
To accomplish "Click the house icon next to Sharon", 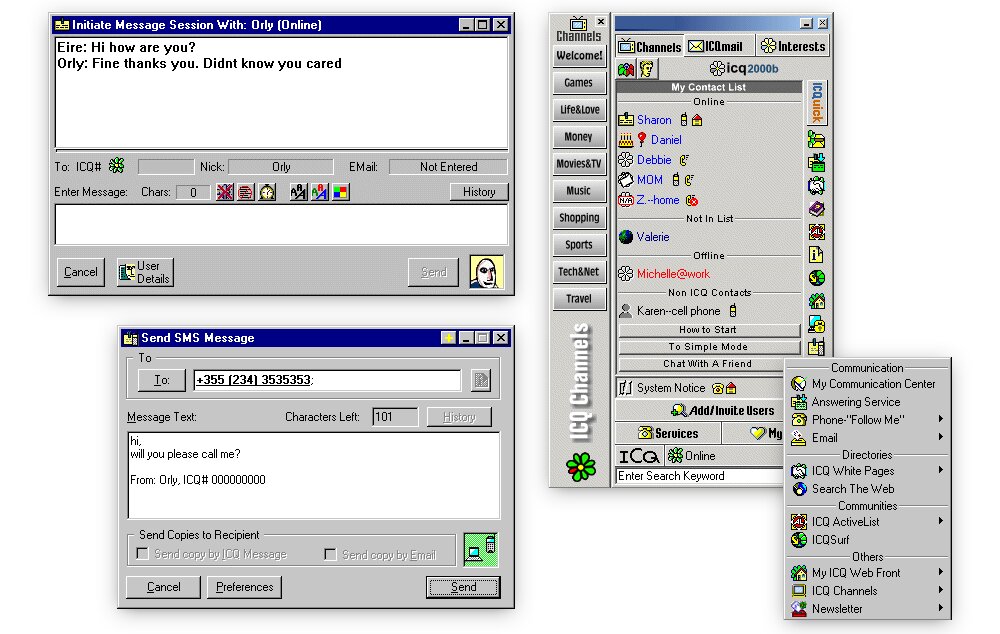I will click(697, 120).
